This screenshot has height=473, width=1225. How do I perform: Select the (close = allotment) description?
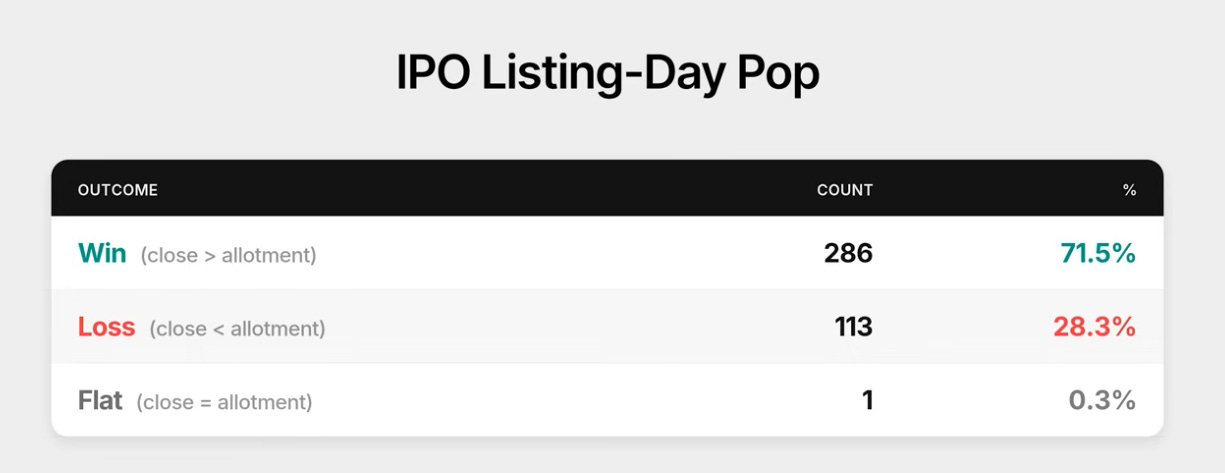[225, 403]
